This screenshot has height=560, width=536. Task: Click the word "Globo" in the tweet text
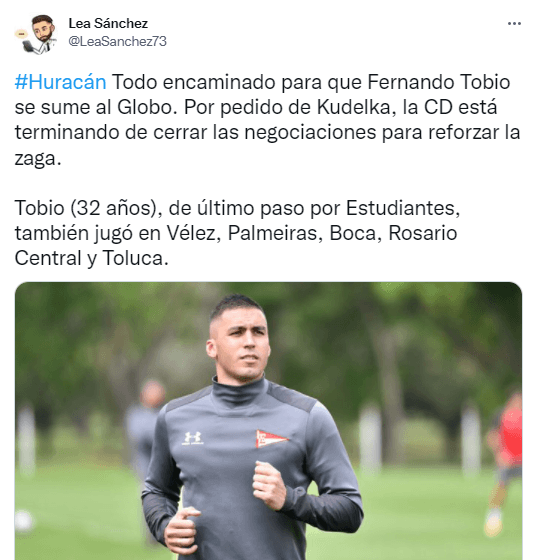pyautogui.click(x=147, y=107)
